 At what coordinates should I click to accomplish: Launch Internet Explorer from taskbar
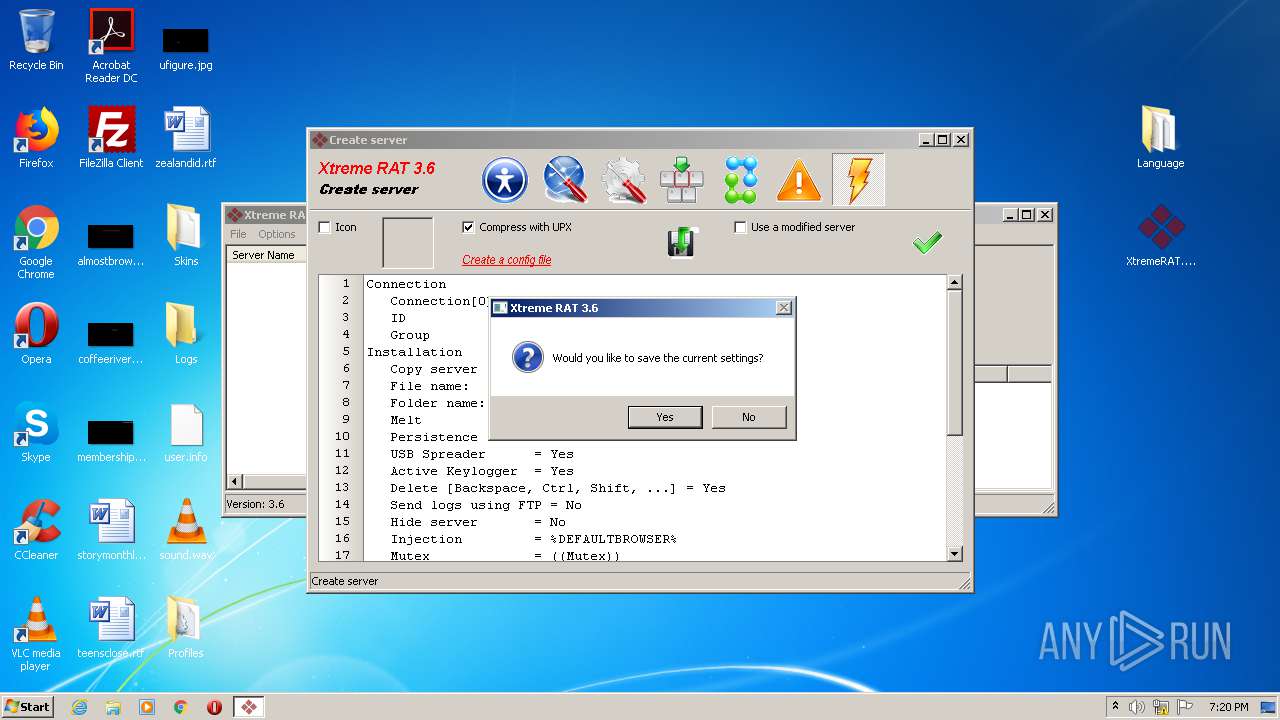pos(79,707)
